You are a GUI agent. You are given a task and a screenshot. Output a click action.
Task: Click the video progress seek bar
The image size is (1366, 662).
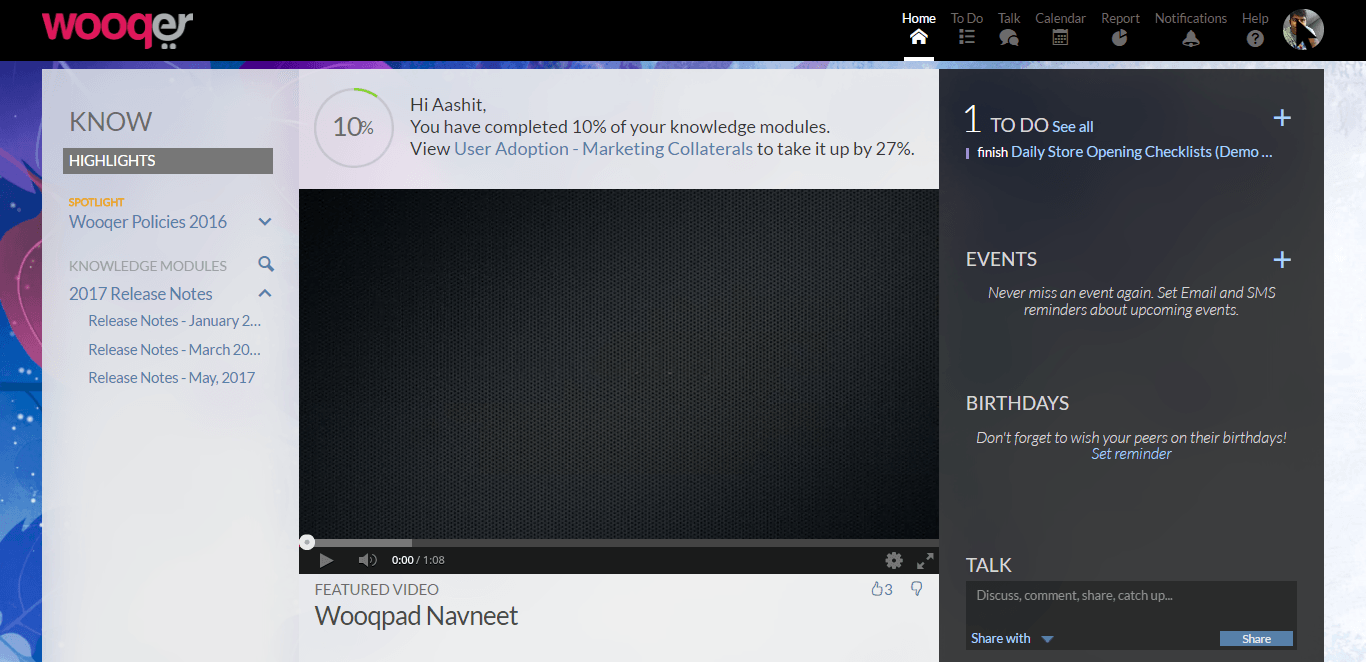(x=620, y=543)
